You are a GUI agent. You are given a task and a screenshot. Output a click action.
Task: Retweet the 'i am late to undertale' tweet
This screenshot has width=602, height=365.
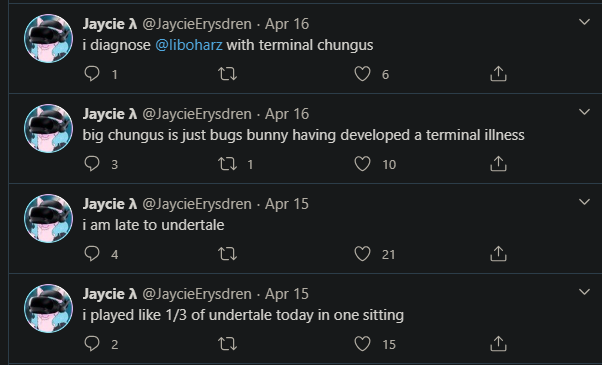coord(228,254)
